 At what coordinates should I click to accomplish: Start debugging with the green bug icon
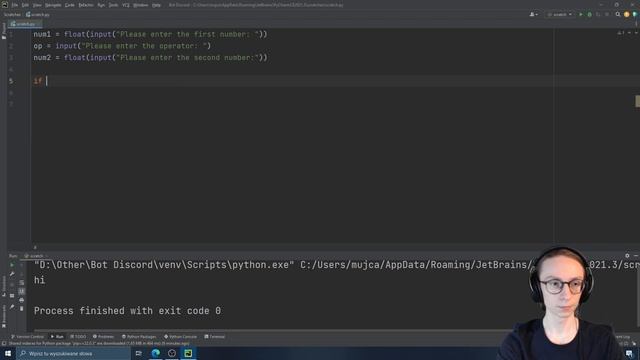589,14
